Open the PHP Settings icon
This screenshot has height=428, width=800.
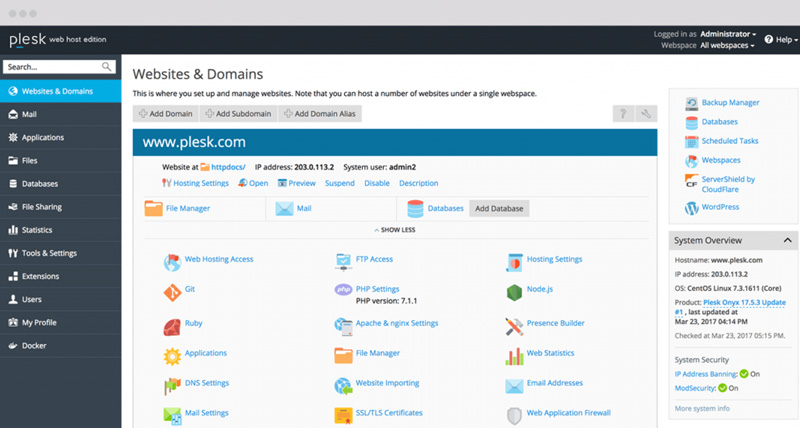343,289
